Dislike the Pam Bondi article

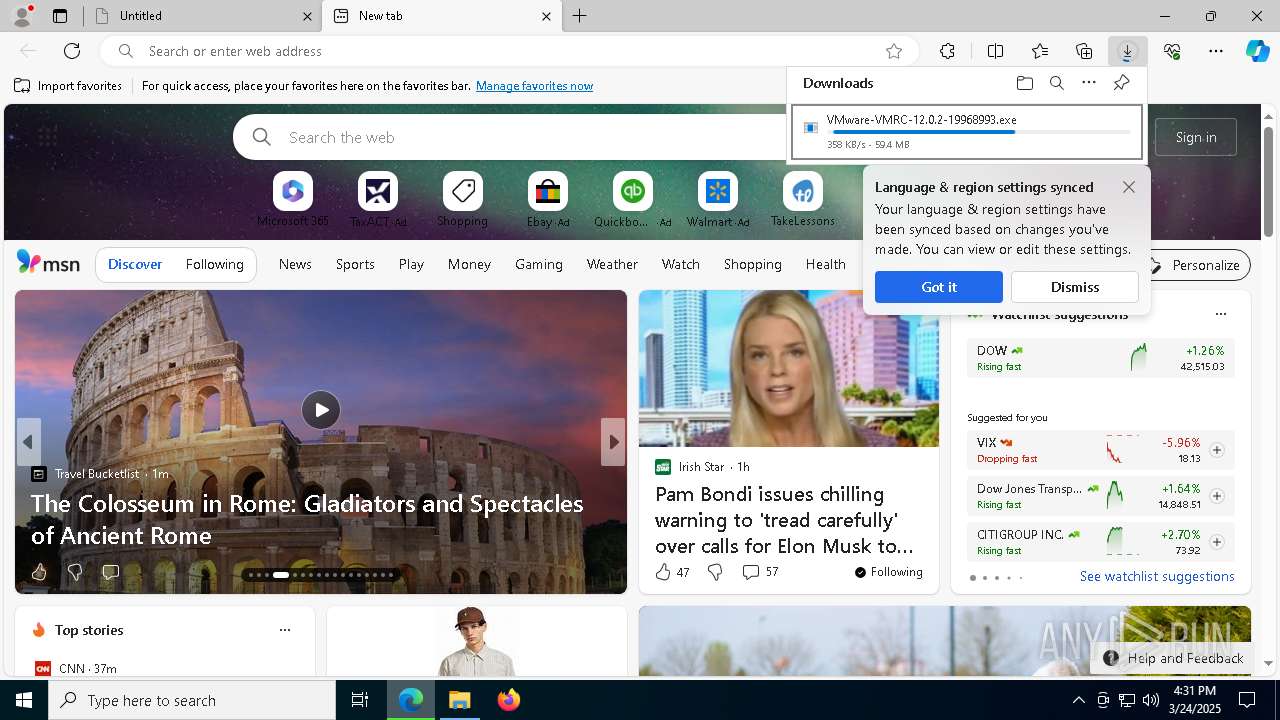tap(715, 572)
